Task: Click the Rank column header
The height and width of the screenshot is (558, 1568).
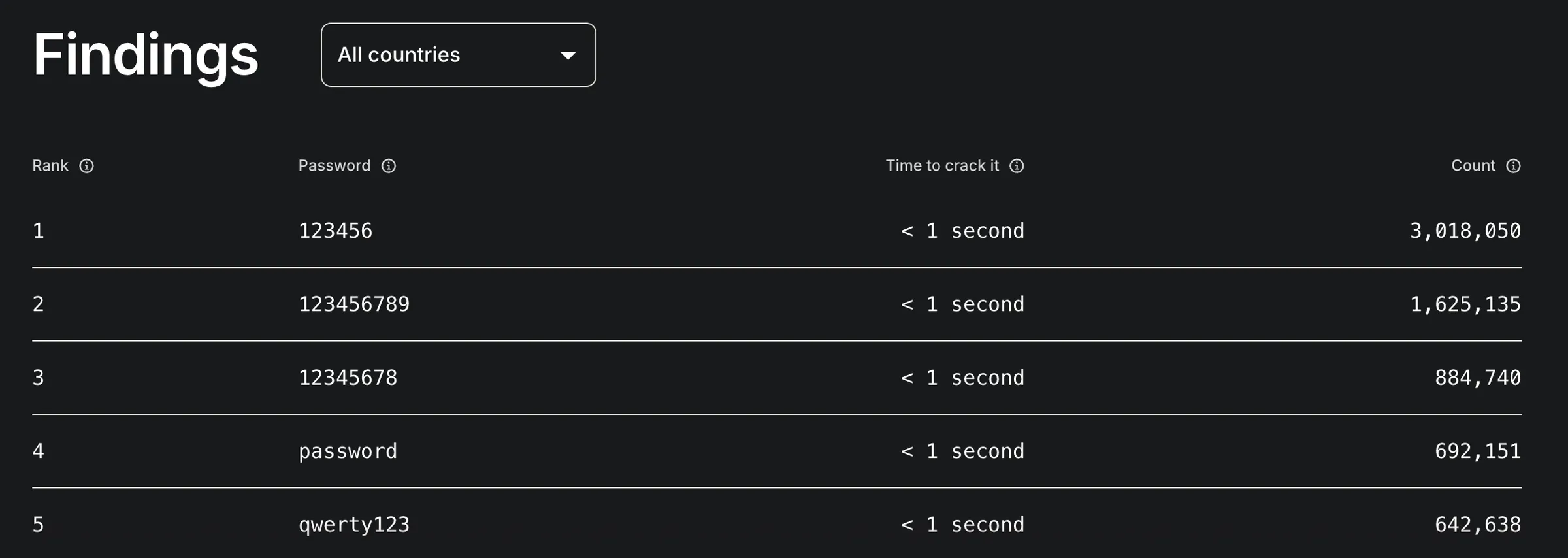Action: pyautogui.click(x=50, y=165)
